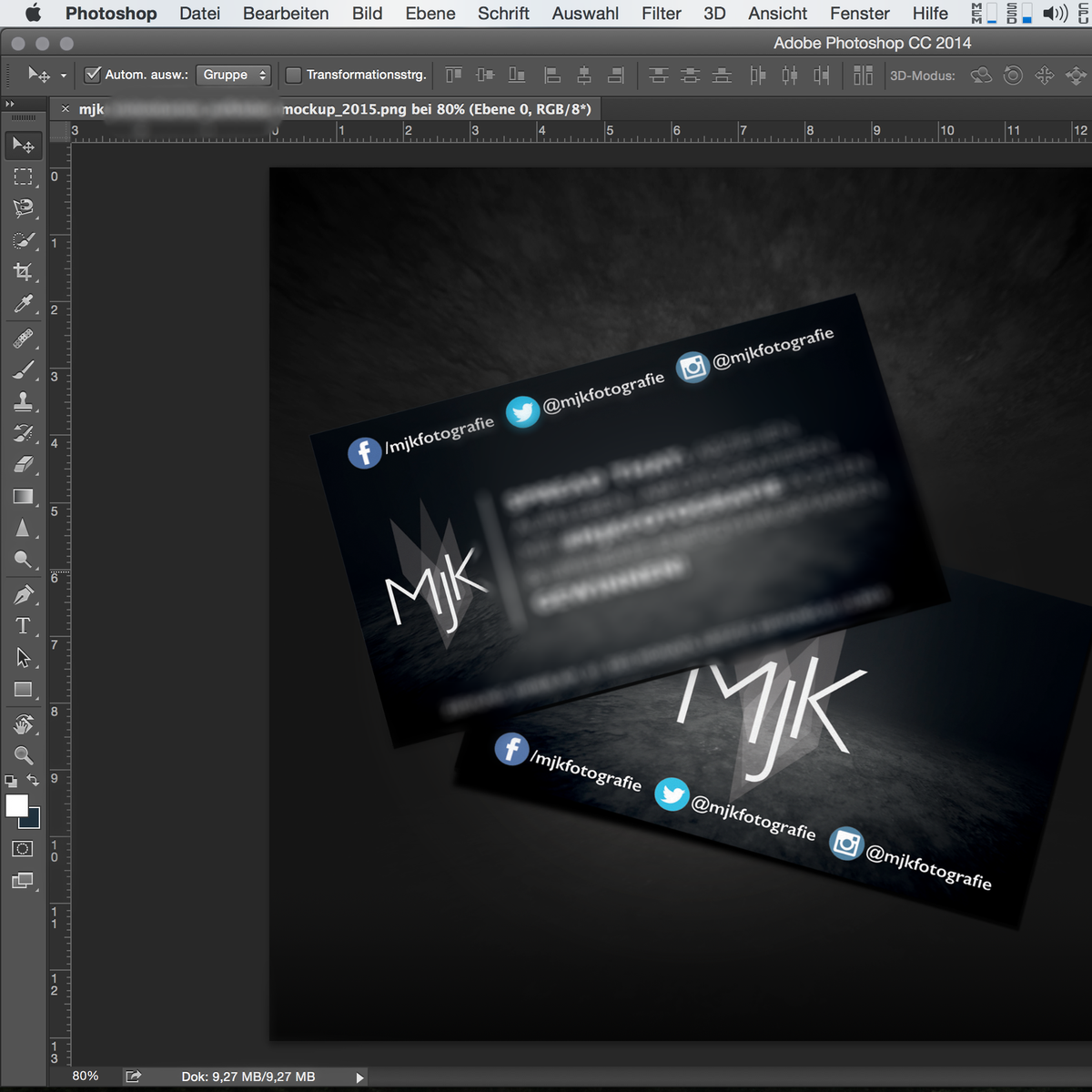Close the mockup_2015.png document tab
Screen dimensions: 1092x1092
(x=65, y=108)
